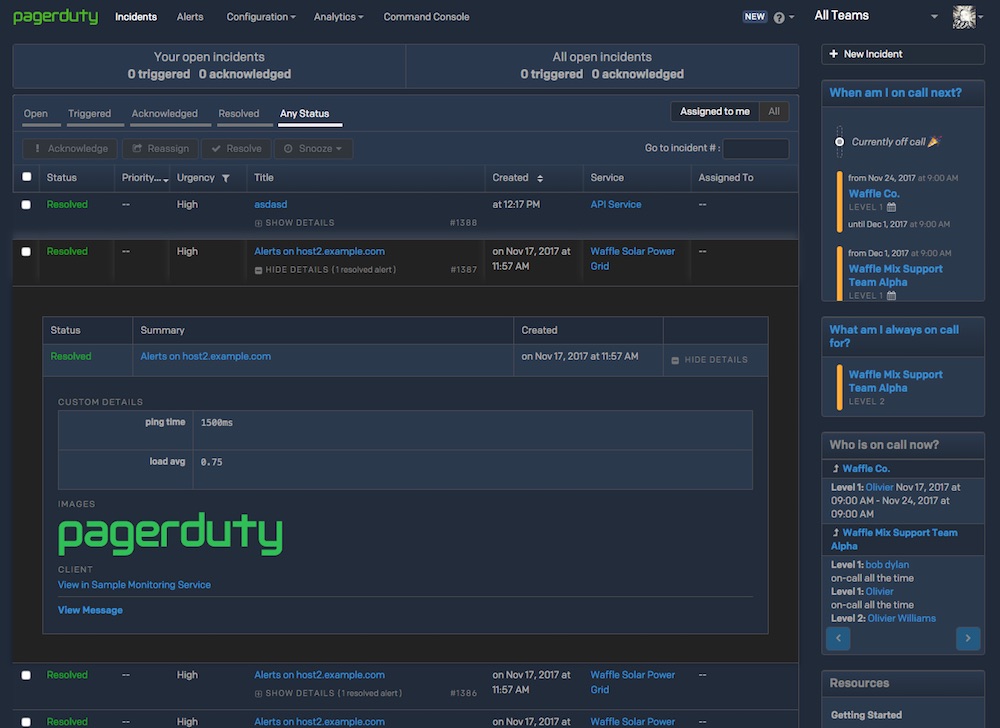
Task: Click escalation icon beside Waffle Mix Support Team Alpha
Action: click(x=835, y=532)
